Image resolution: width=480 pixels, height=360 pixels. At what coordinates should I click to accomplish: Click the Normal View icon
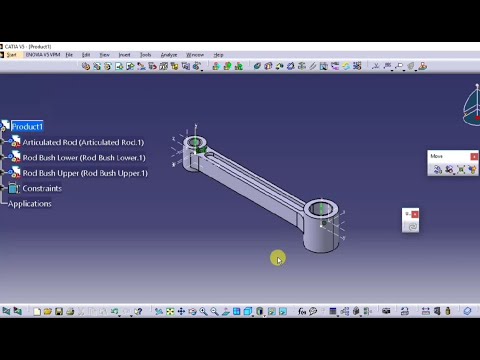click(226, 311)
